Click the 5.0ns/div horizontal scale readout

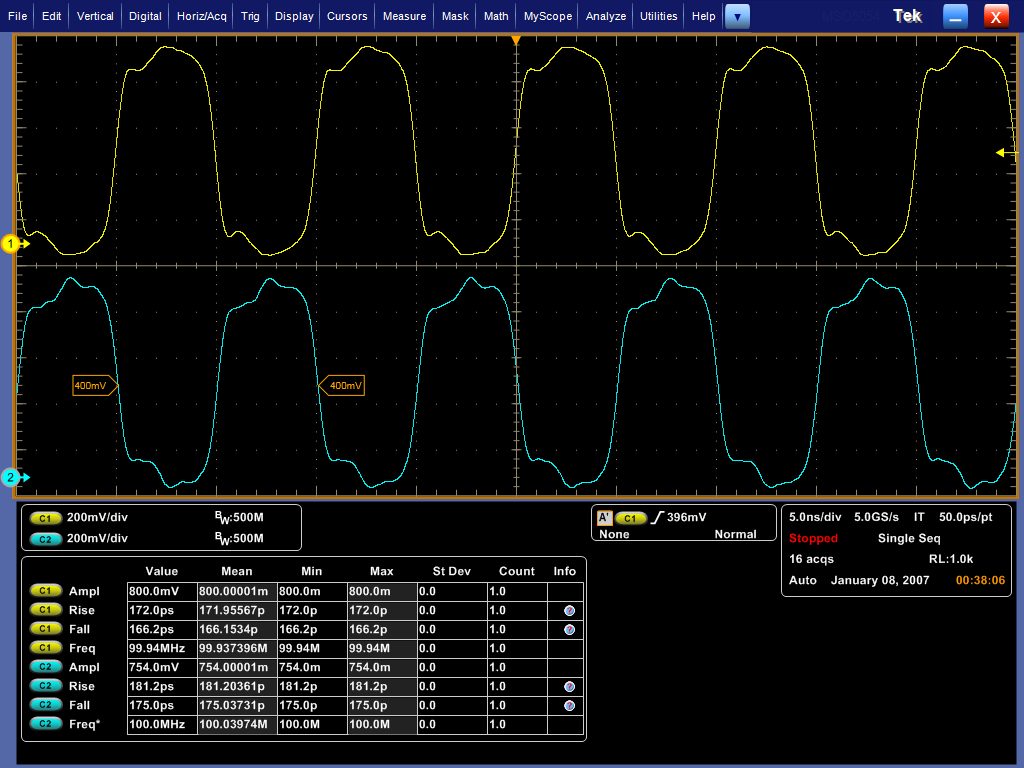pyautogui.click(x=815, y=517)
